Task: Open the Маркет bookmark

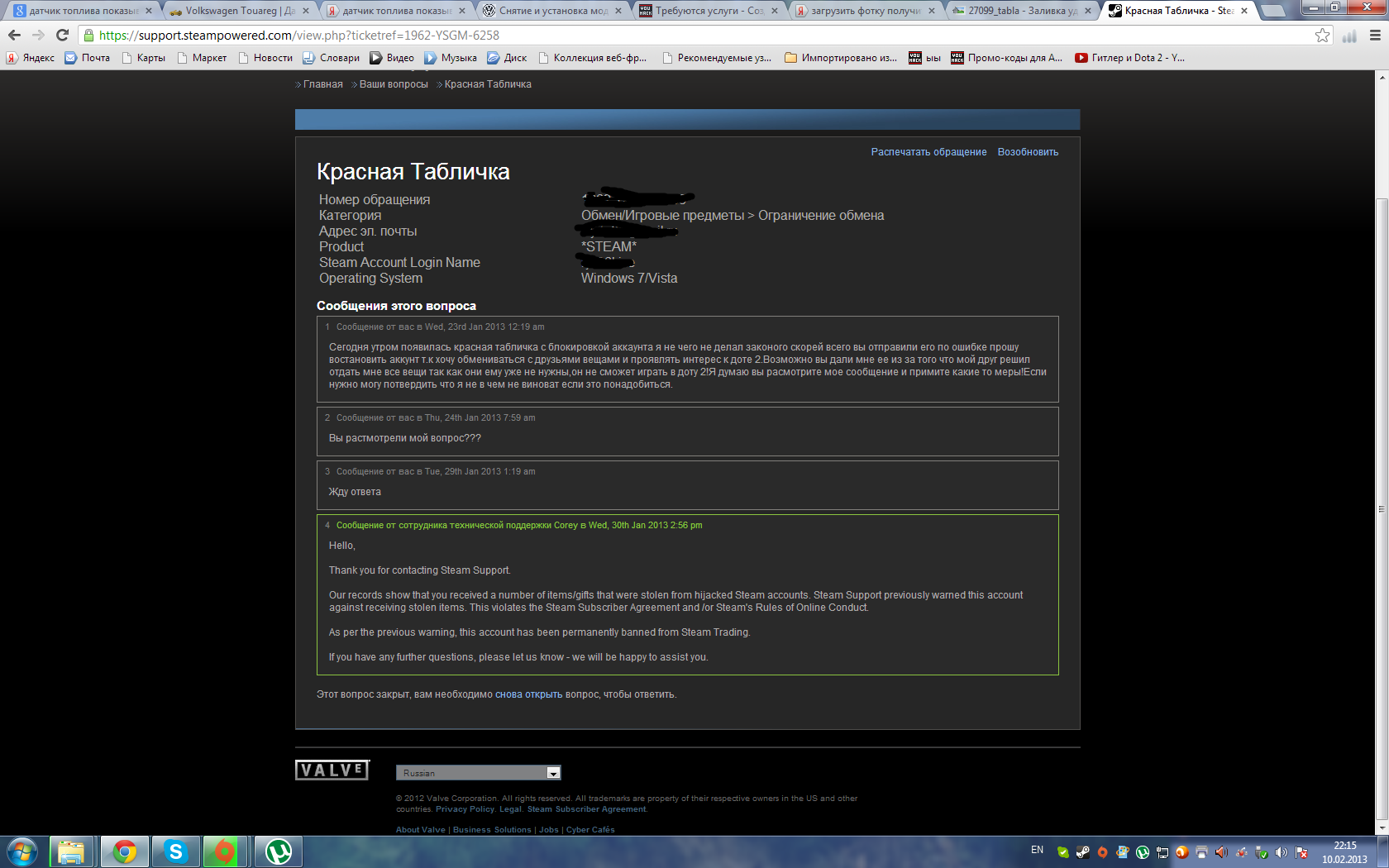Action: tap(201, 58)
